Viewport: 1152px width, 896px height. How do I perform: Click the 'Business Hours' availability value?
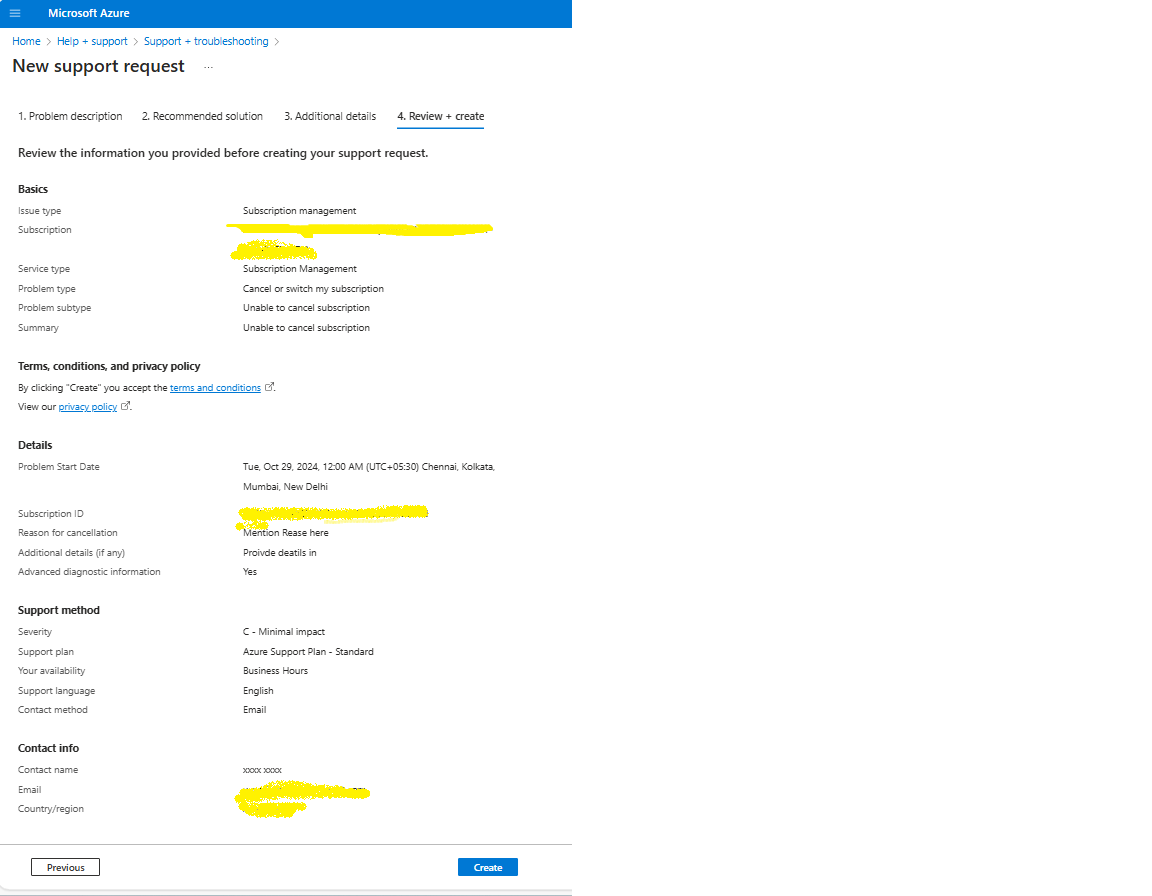tap(276, 671)
